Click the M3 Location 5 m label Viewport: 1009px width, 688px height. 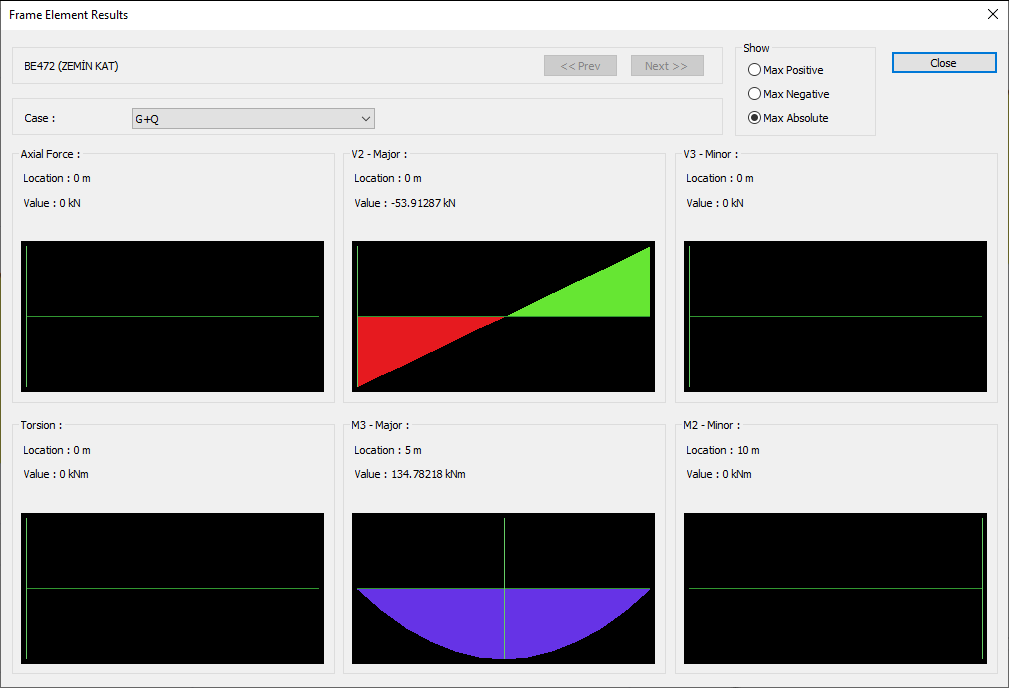[387, 450]
